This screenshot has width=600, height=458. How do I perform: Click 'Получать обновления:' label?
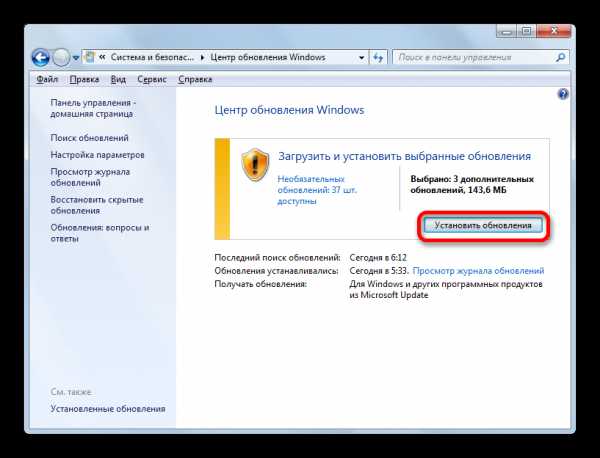[260, 284]
